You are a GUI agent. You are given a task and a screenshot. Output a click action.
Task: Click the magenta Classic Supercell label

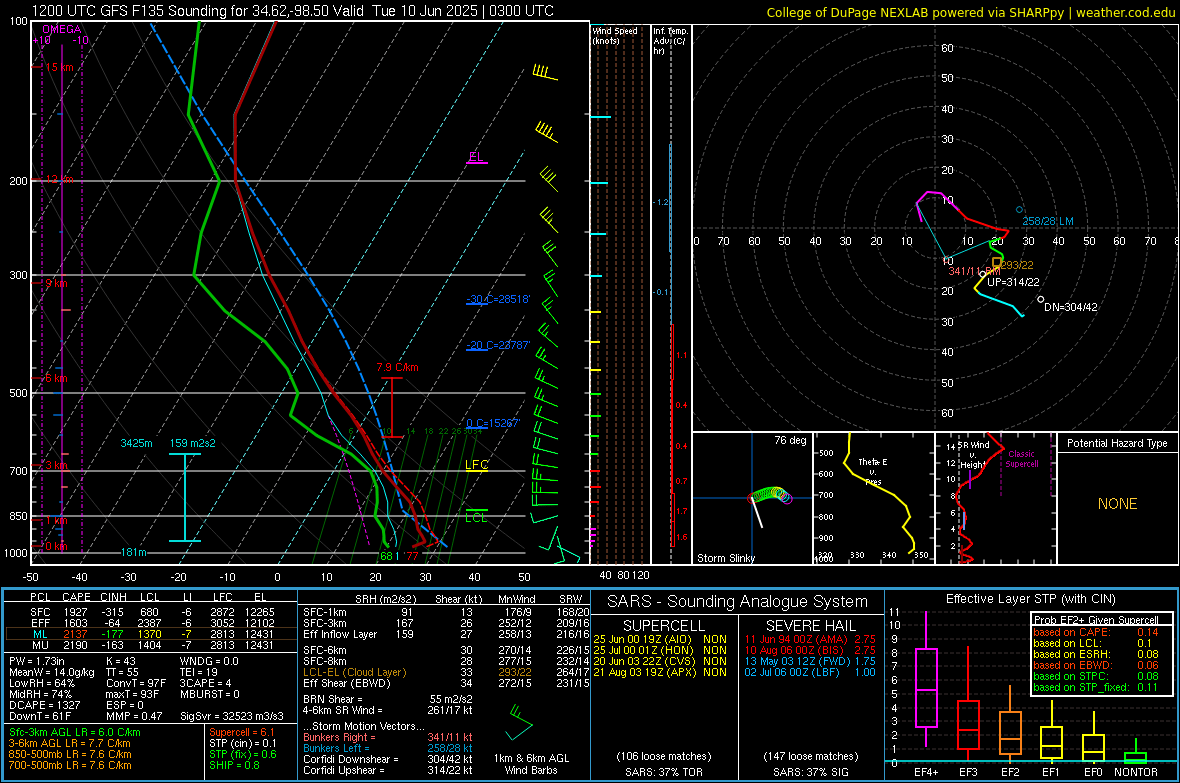point(1022,459)
